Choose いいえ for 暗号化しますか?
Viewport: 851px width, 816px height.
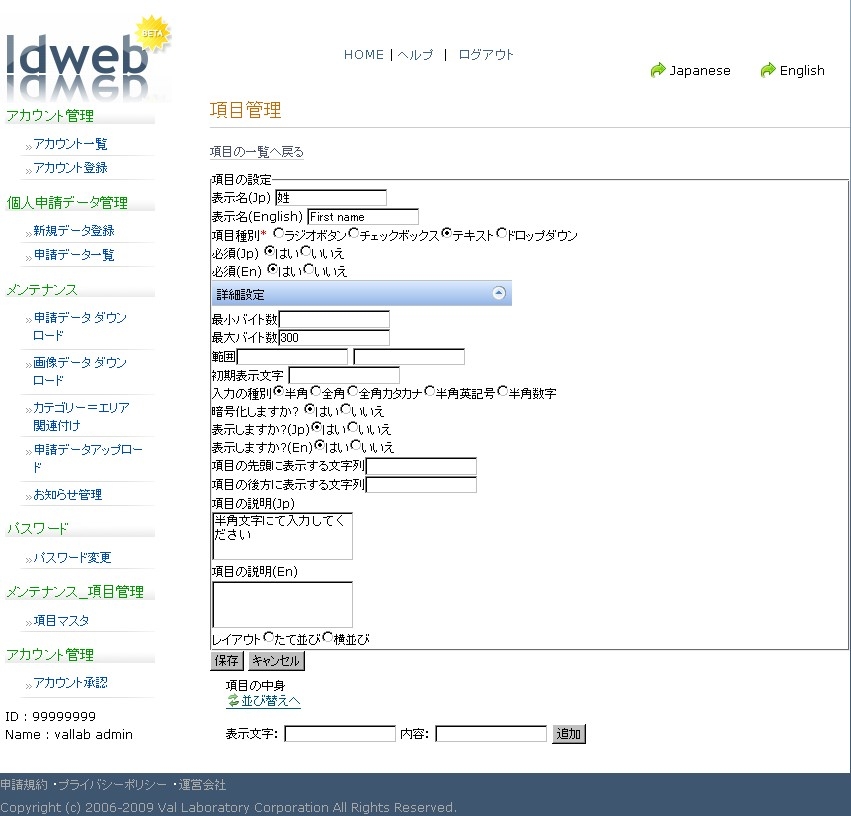pyautogui.click(x=346, y=409)
